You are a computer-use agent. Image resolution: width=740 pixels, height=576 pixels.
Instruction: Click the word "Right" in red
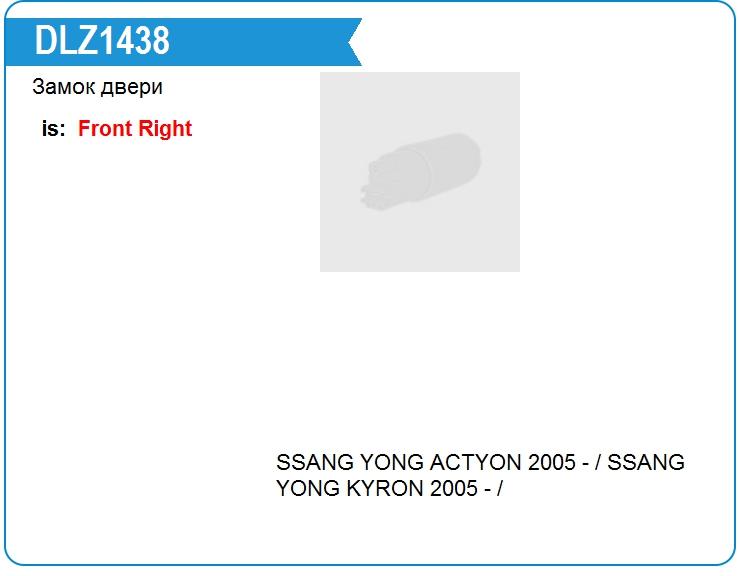[x=165, y=129]
